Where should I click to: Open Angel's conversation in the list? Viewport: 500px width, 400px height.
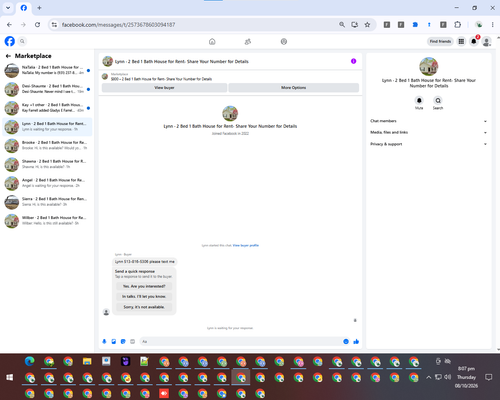click(x=47, y=183)
